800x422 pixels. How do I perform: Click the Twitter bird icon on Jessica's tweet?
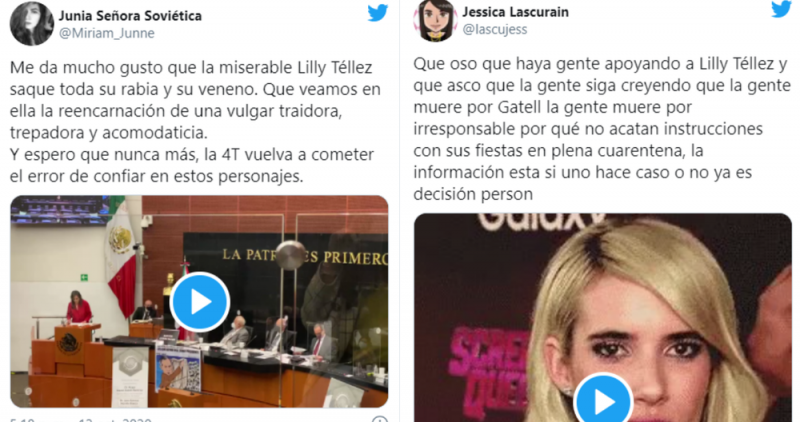[781, 9]
